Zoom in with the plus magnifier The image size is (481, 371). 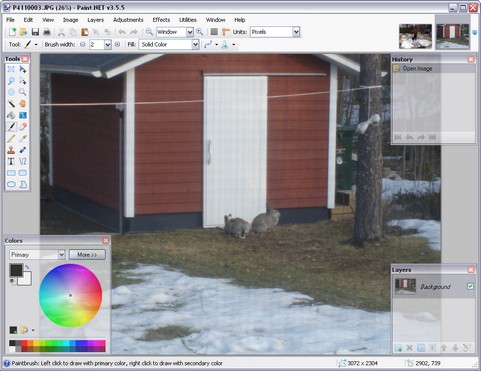coord(199,32)
